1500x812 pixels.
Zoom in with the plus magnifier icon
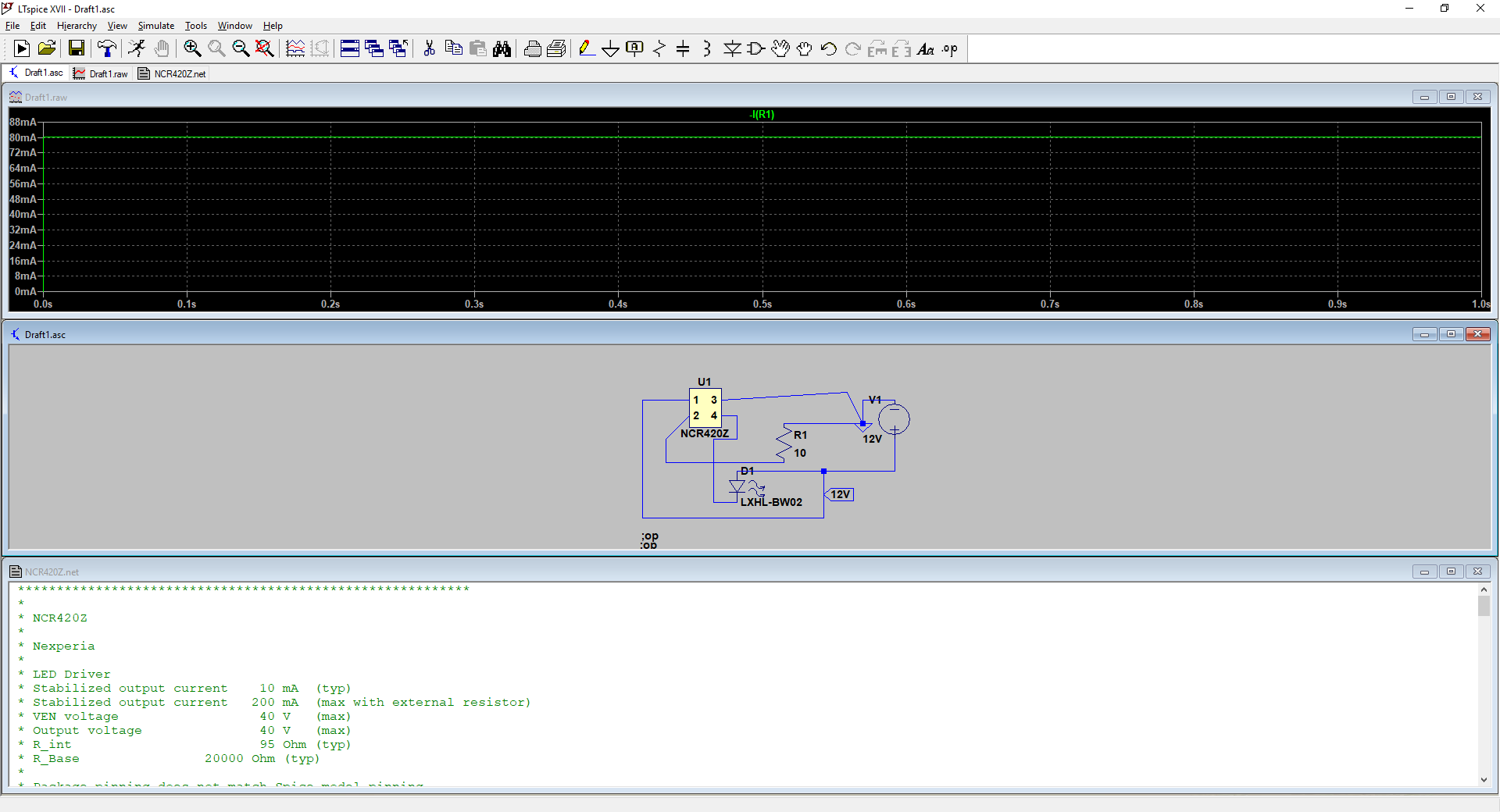click(192, 49)
